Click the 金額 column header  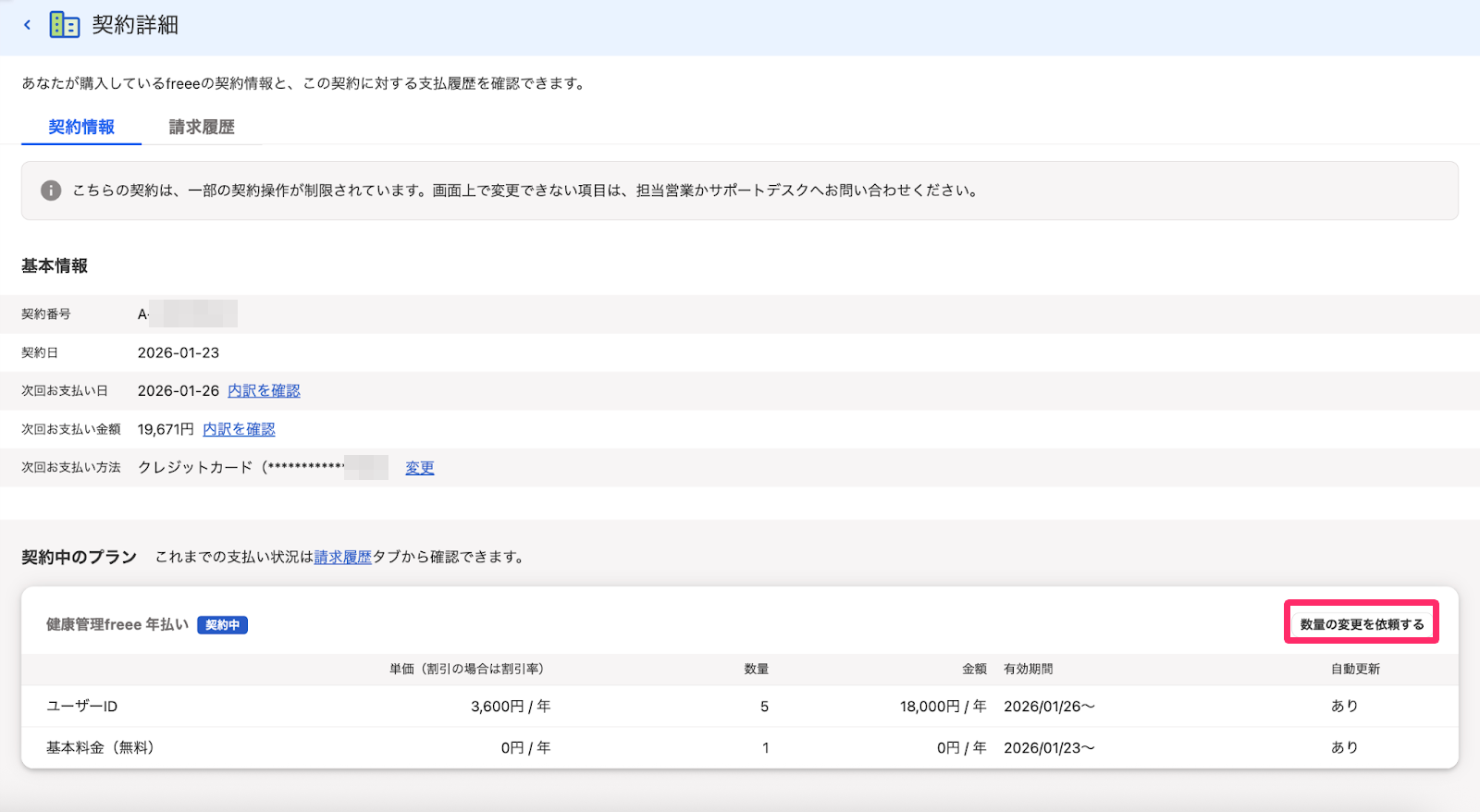tap(974, 669)
